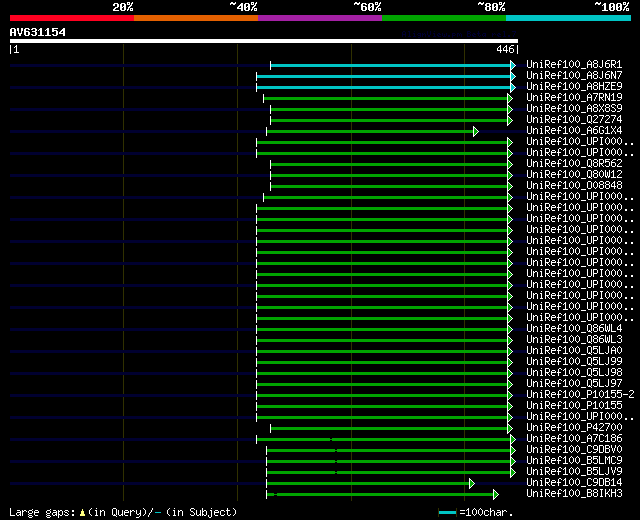Click the arrowhead ending the A8J6R1 alignment
The image size is (640, 520).
(513, 65)
